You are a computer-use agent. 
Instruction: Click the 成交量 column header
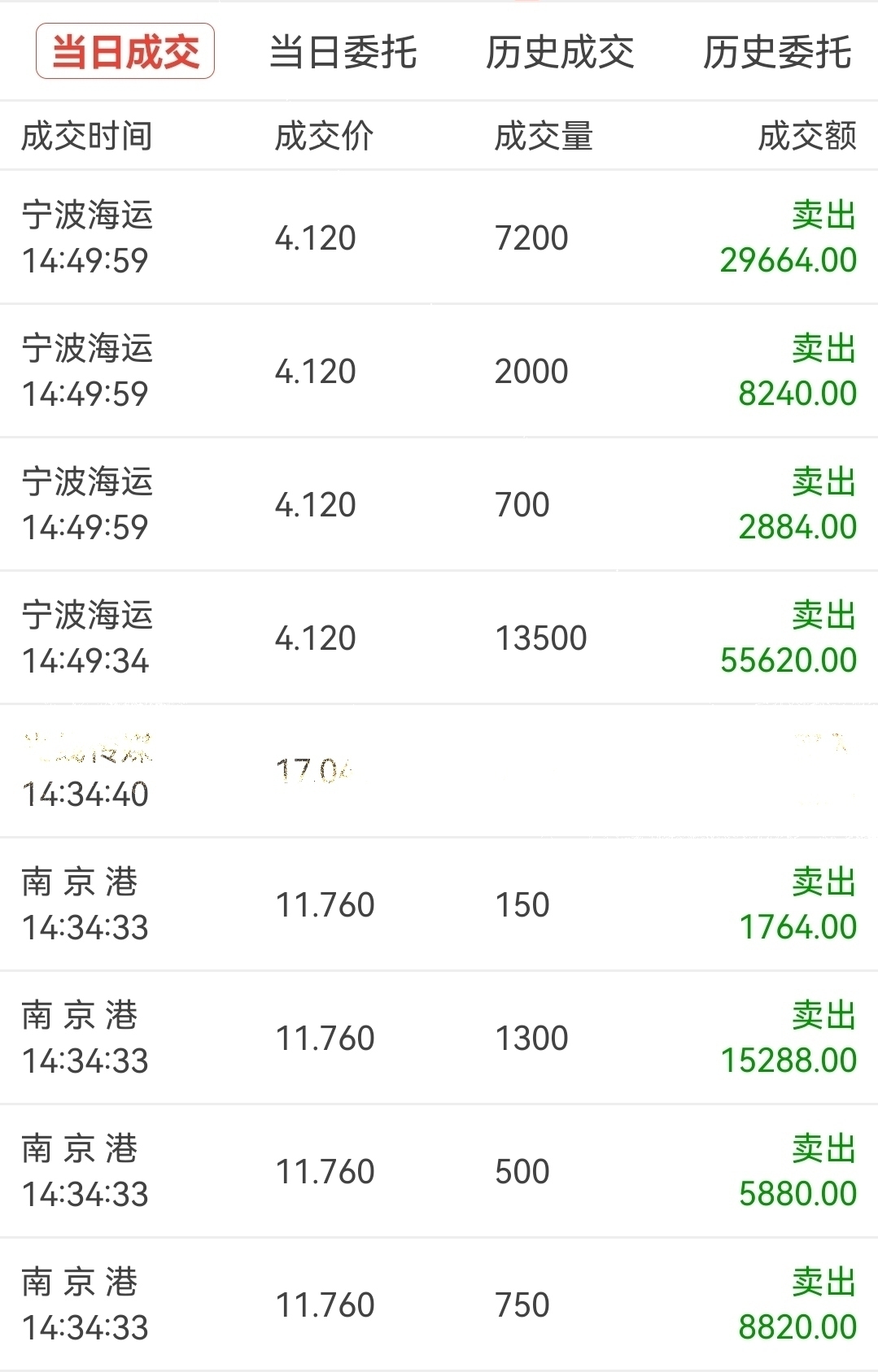544,136
